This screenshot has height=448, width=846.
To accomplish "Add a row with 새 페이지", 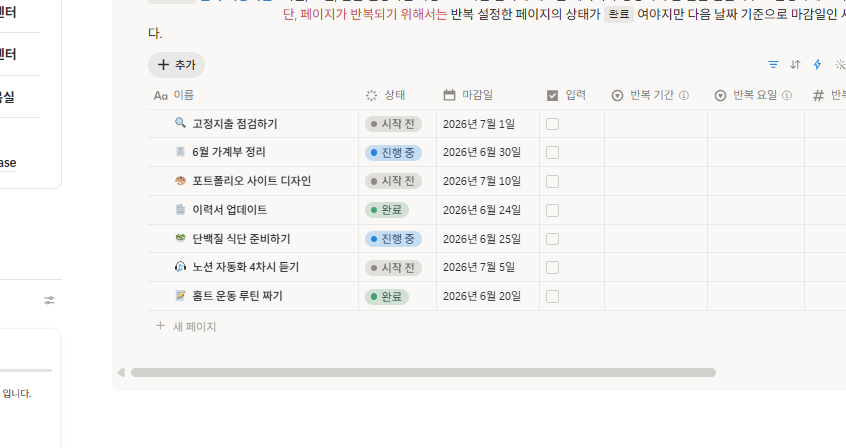I will (186, 327).
